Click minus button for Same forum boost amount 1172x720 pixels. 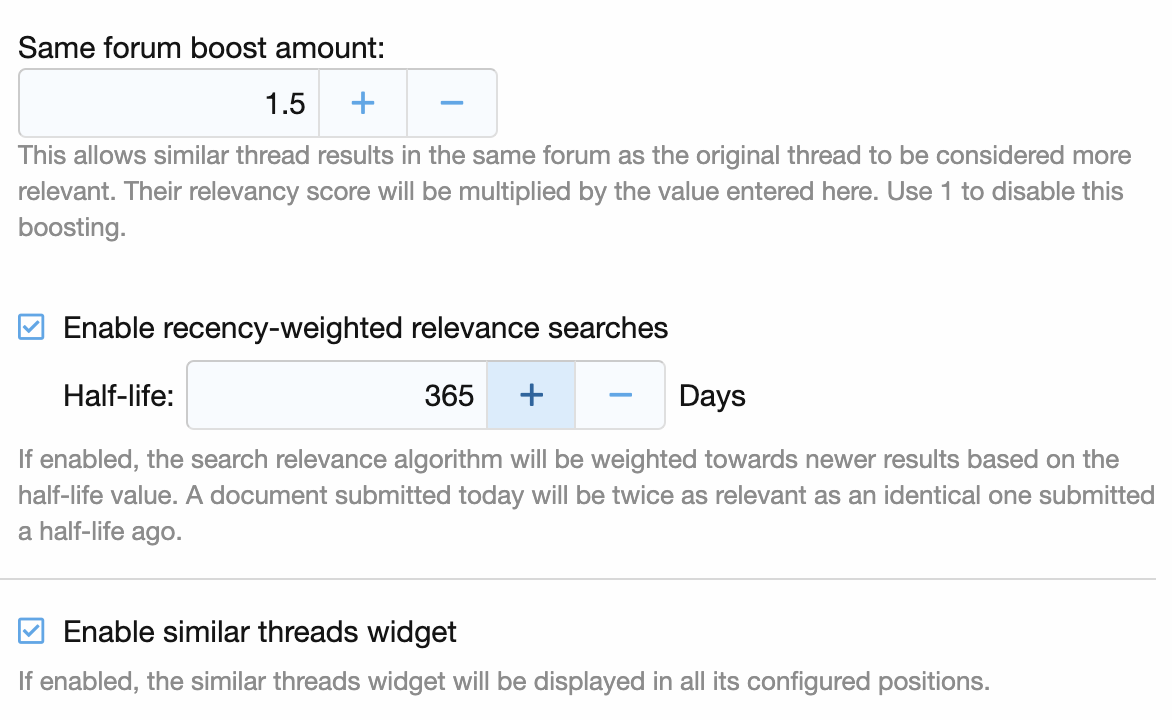[x=452, y=103]
